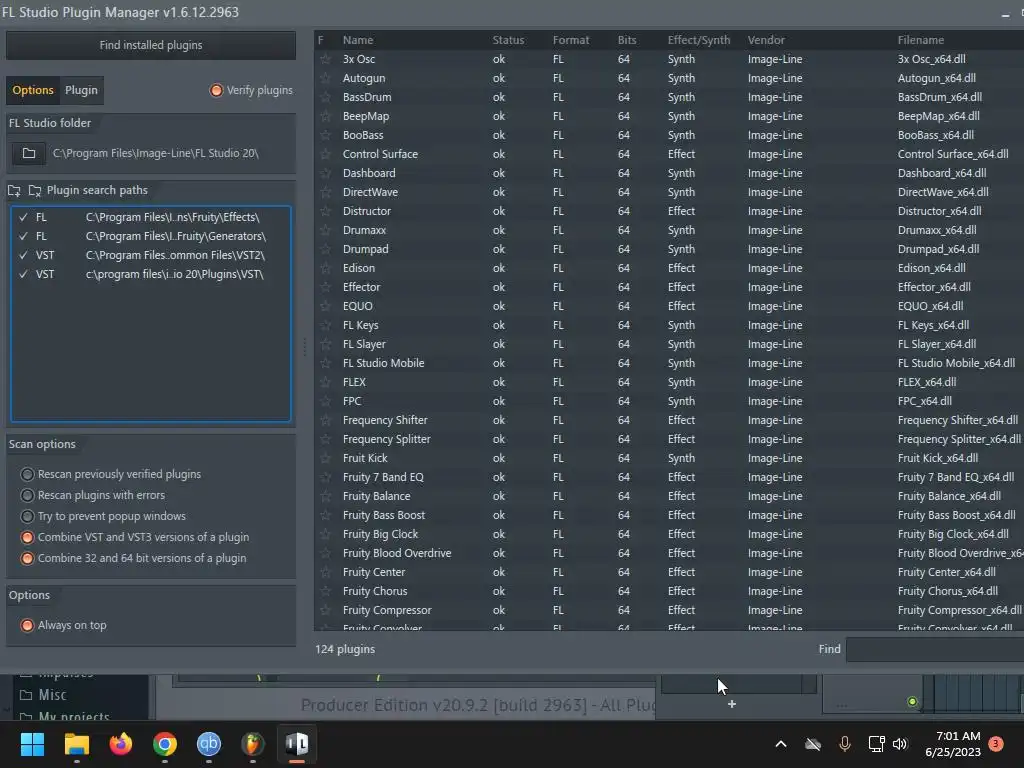The image size is (1024, 768).
Task: Sort list by Effect/Synth column header
Action: point(699,40)
